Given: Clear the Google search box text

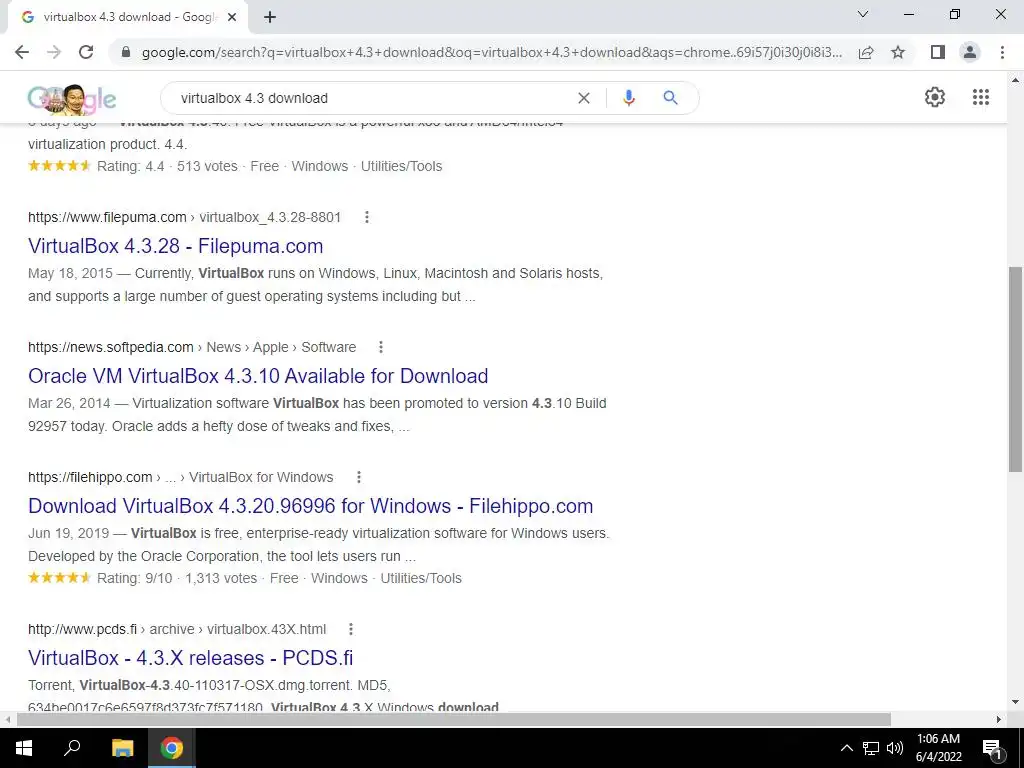Looking at the screenshot, I should [584, 98].
